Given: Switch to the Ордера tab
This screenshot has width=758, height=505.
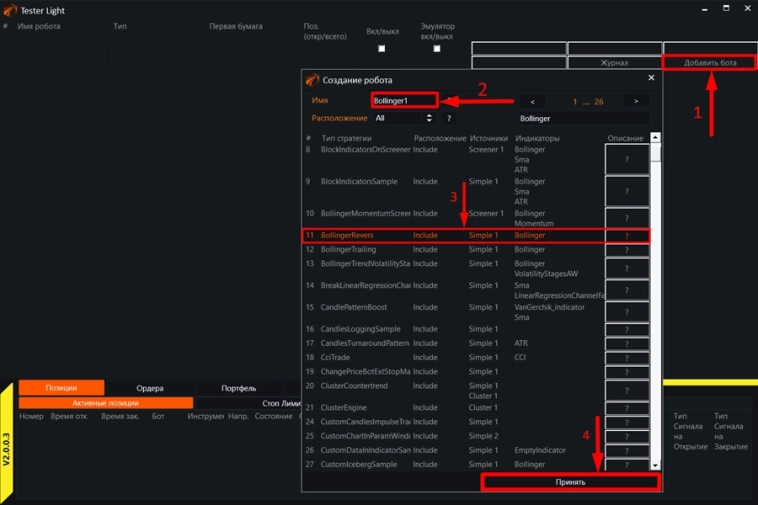Looking at the screenshot, I should pos(150,388).
